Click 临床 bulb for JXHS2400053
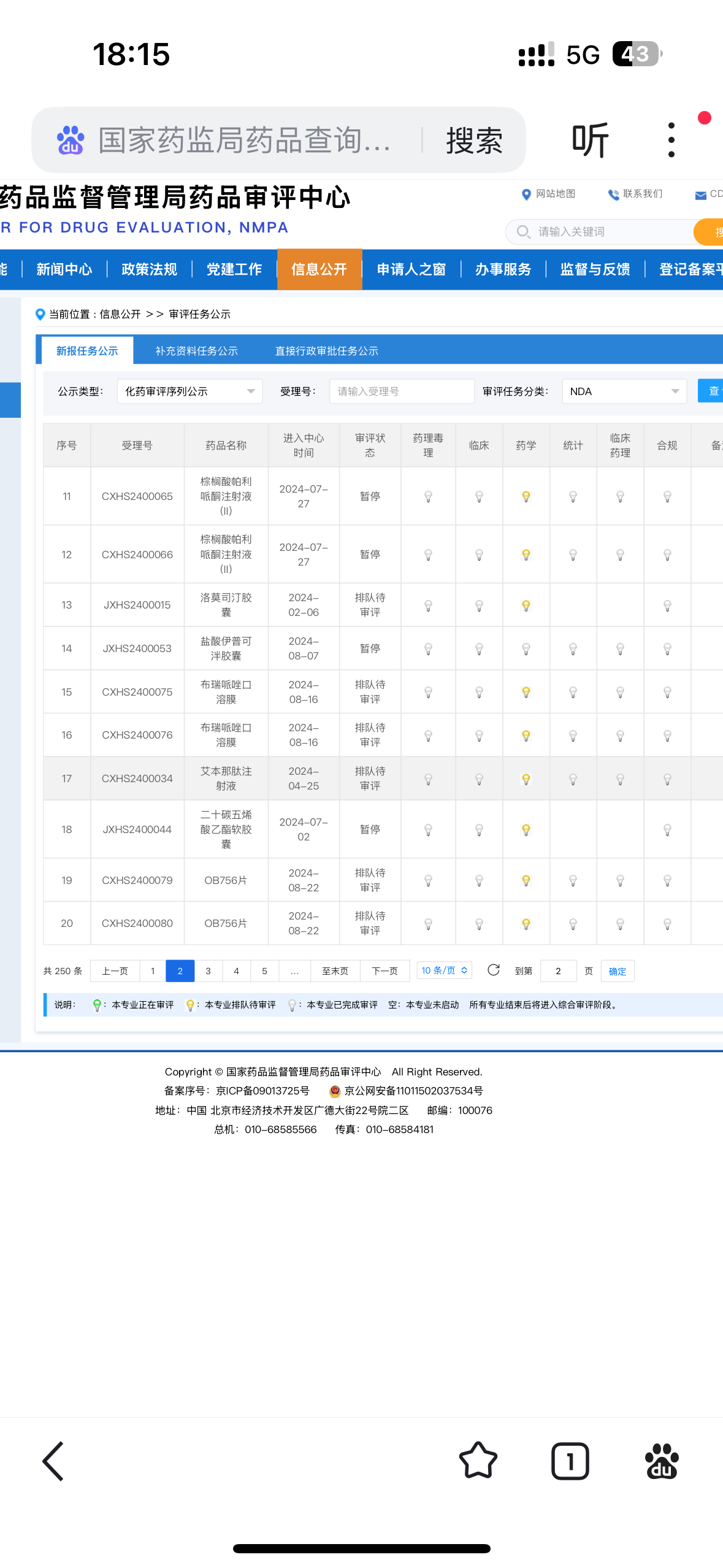 point(480,649)
